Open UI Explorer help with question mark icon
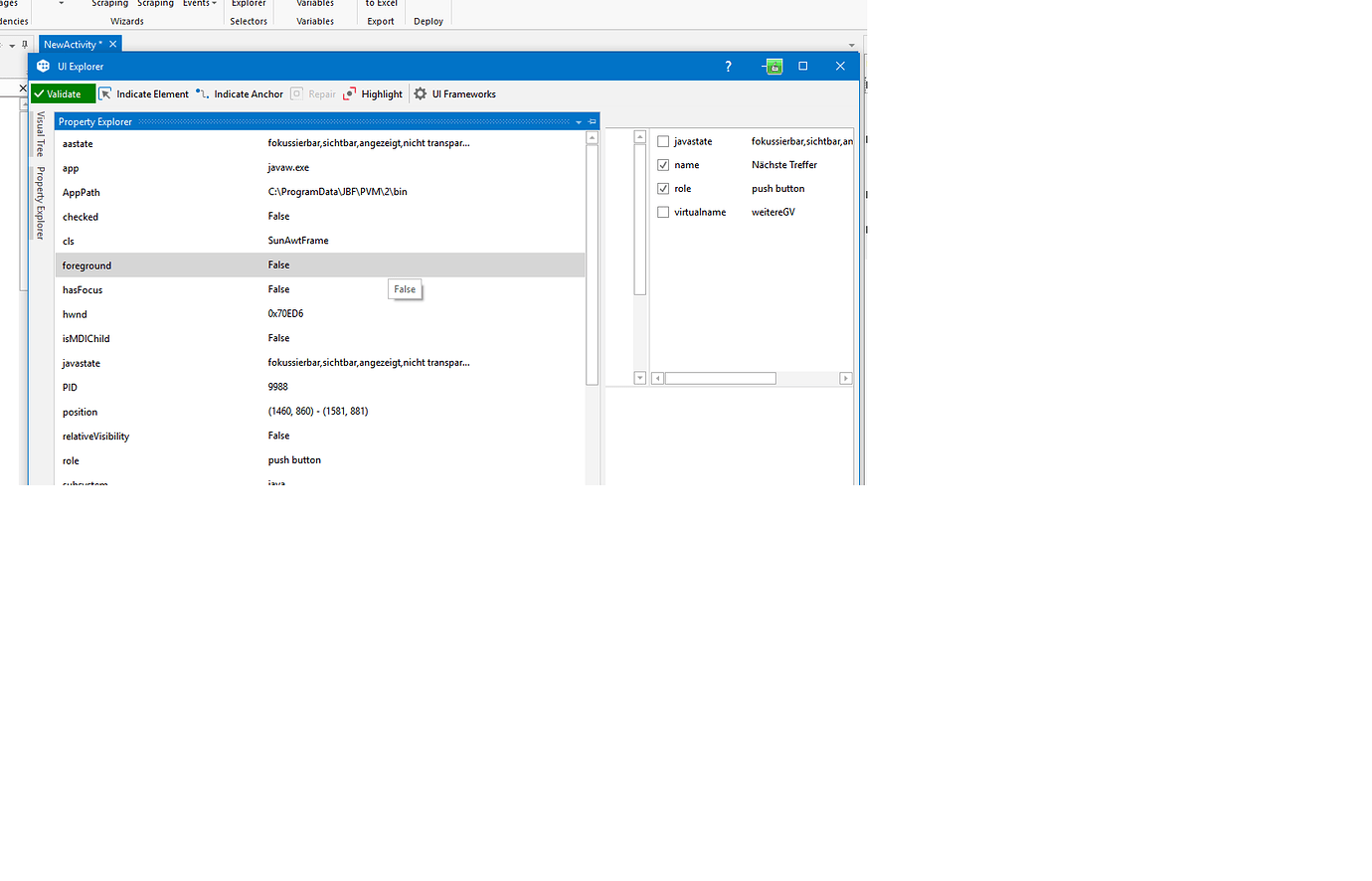The image size is (1372, 881). click(x=728, y=66)
